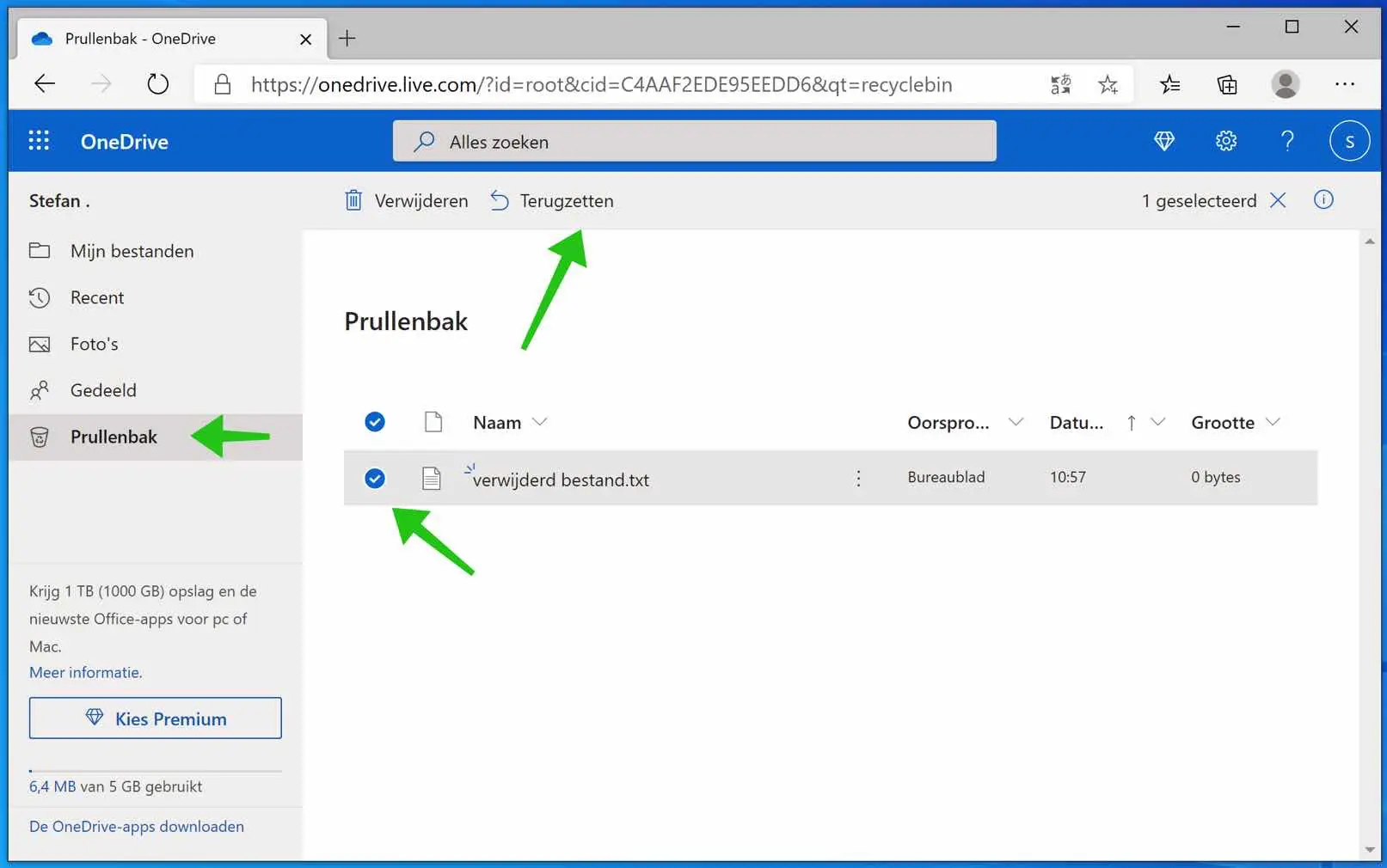1387x868 pixels.
Task: Open Gedeeld in the sidebar
Action: click(x=156, y=390)
